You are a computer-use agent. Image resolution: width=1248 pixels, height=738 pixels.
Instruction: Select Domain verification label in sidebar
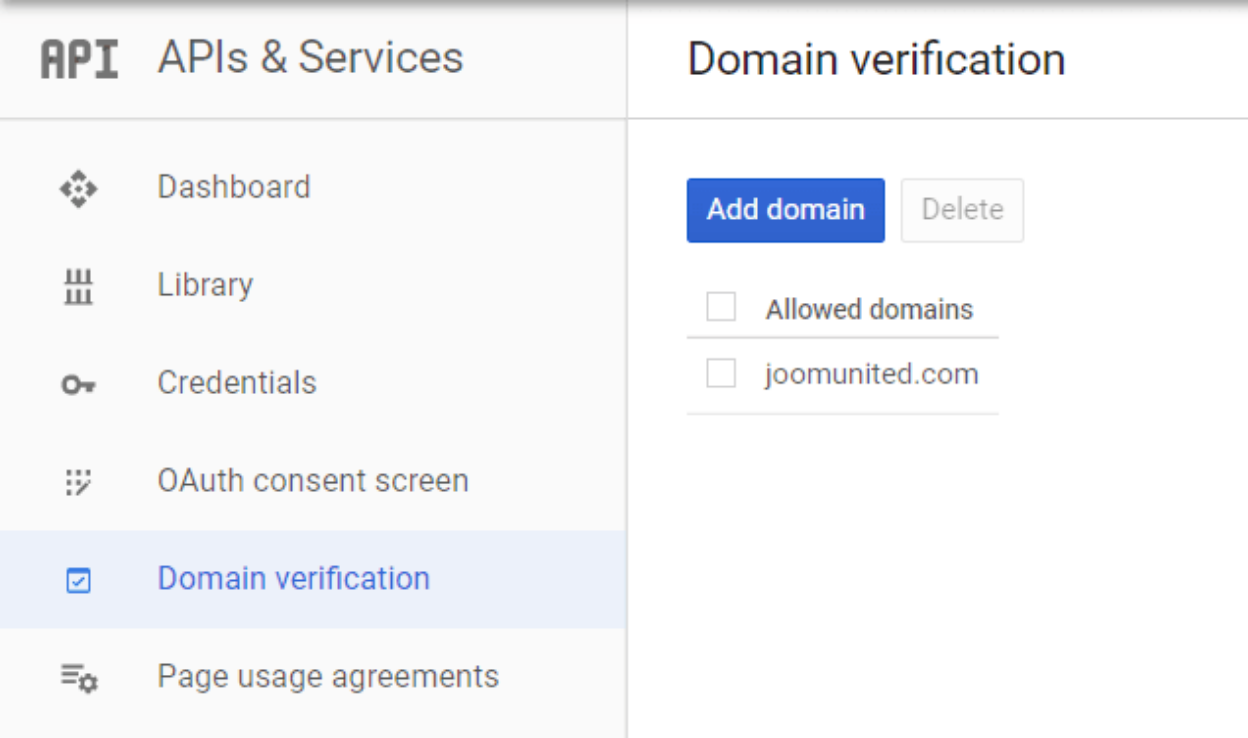click(294, 579)
